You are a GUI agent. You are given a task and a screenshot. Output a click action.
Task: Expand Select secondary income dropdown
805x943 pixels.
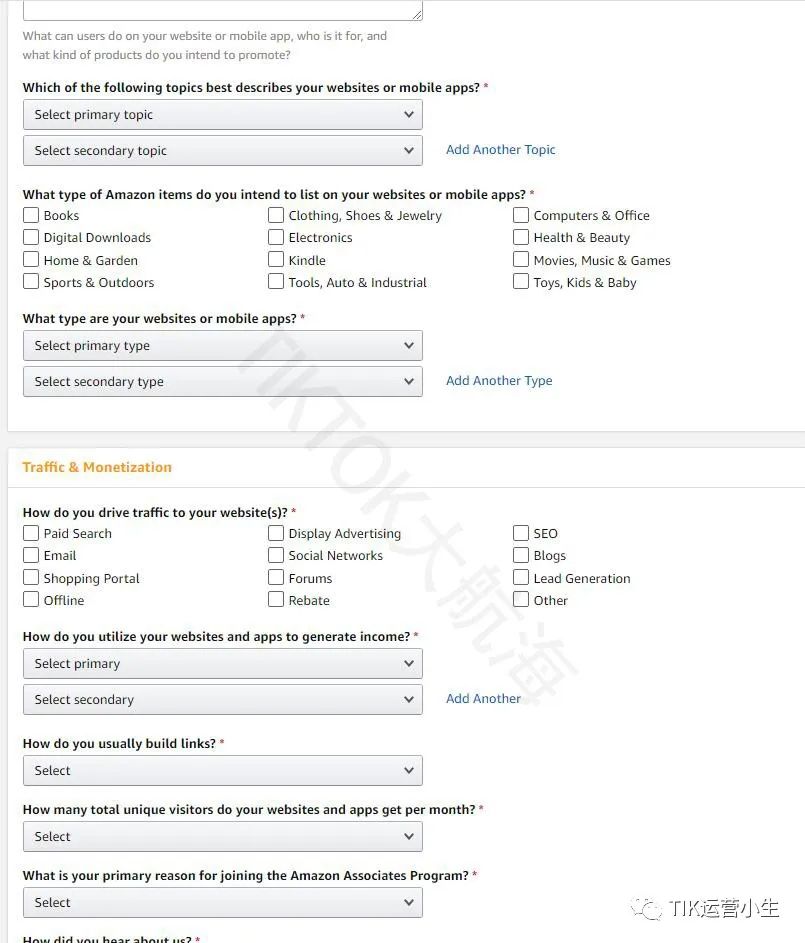point(222,700)
